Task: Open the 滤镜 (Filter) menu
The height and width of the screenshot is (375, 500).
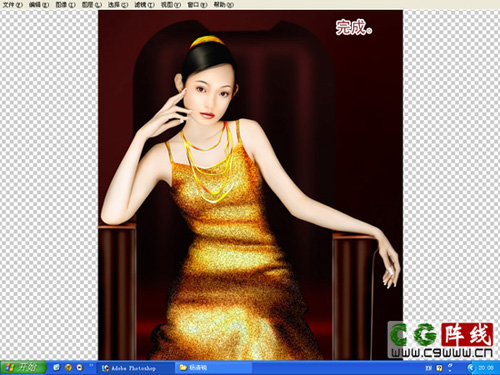Action: 144,5
